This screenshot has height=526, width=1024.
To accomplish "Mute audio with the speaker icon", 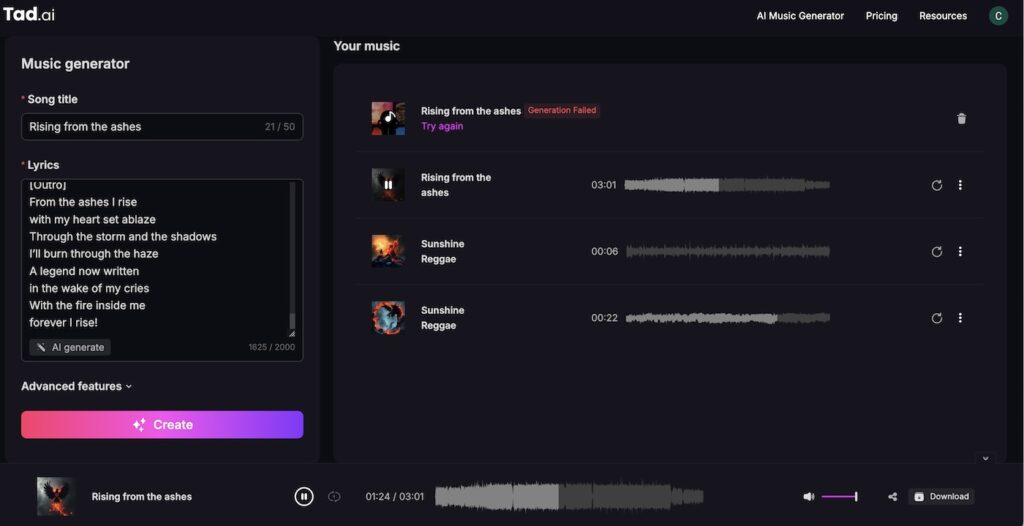I will point(808,497).
